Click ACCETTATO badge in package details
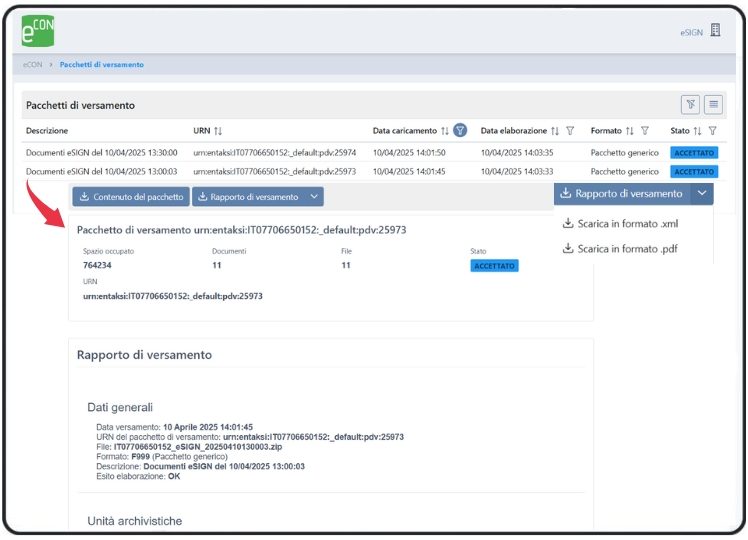Screen dimensions: 748x540 click(x=494, y=266)
